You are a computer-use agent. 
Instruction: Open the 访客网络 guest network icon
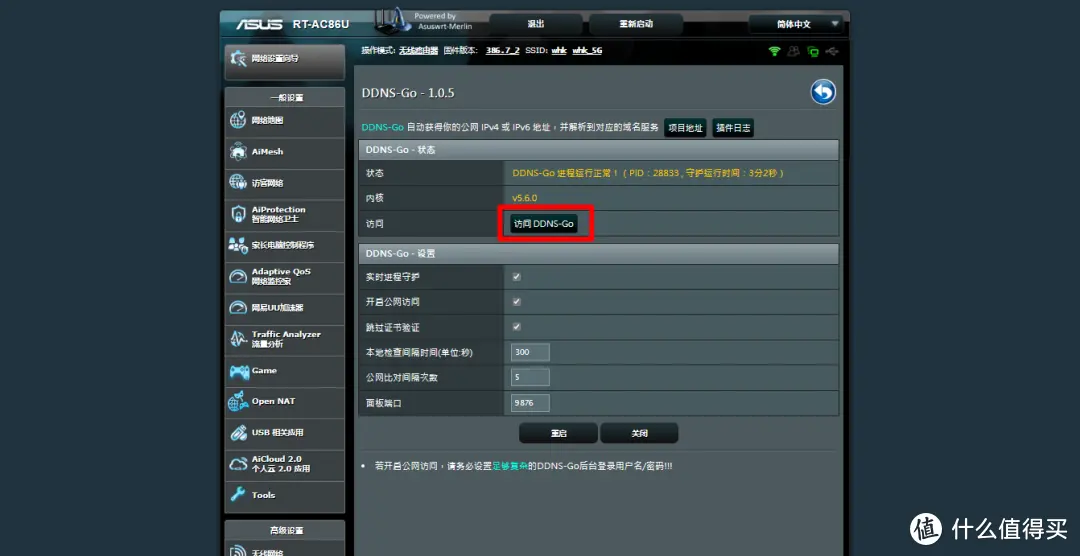238,183
